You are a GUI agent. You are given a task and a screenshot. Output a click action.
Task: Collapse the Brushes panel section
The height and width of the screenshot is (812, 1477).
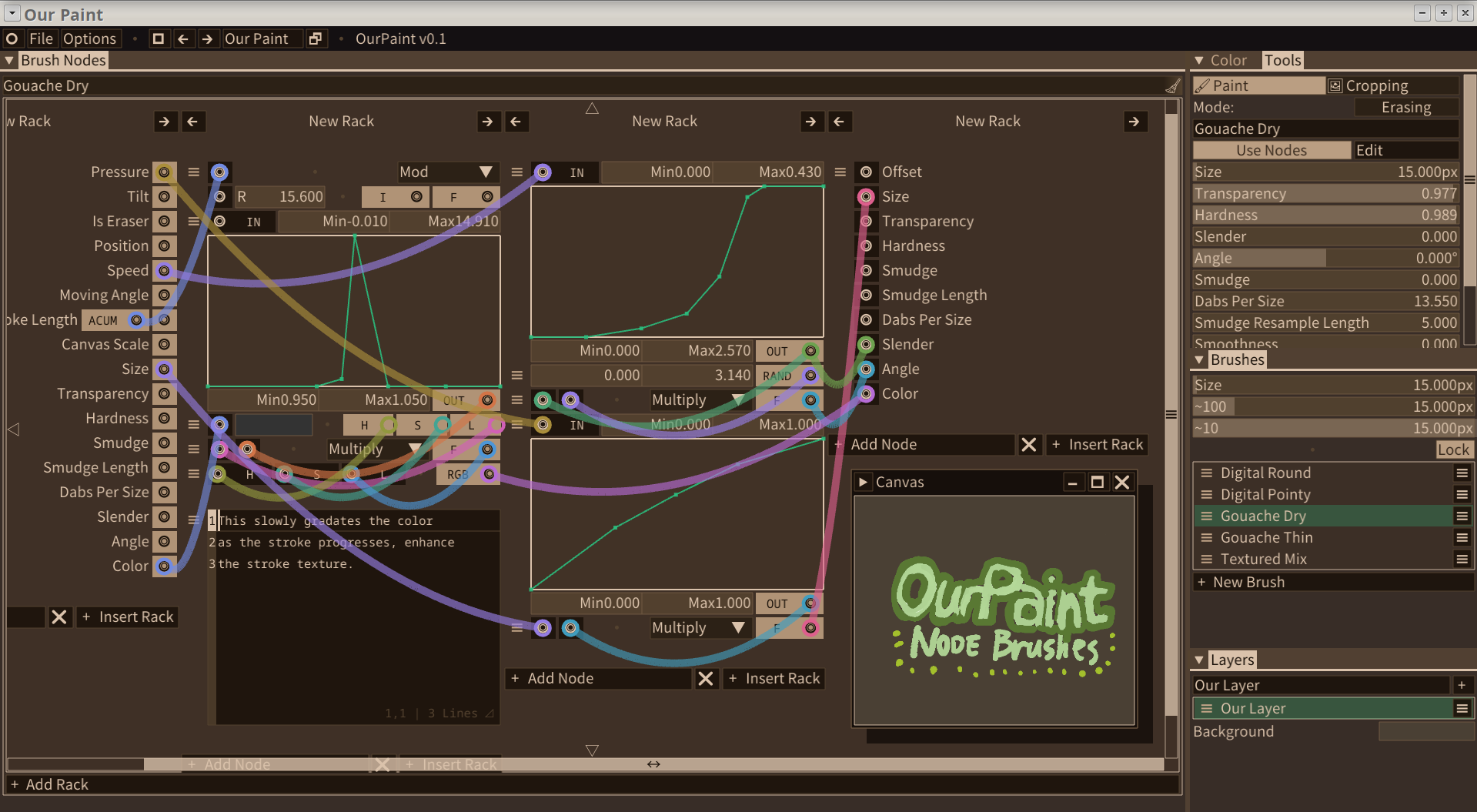pos(1199,360)
